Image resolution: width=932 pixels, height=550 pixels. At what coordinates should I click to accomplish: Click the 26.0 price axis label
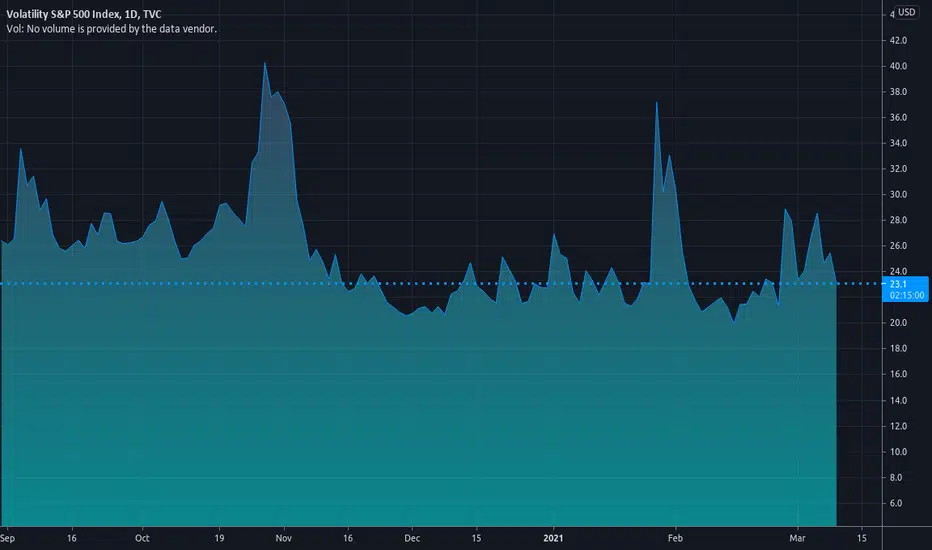tap(898, 246)
